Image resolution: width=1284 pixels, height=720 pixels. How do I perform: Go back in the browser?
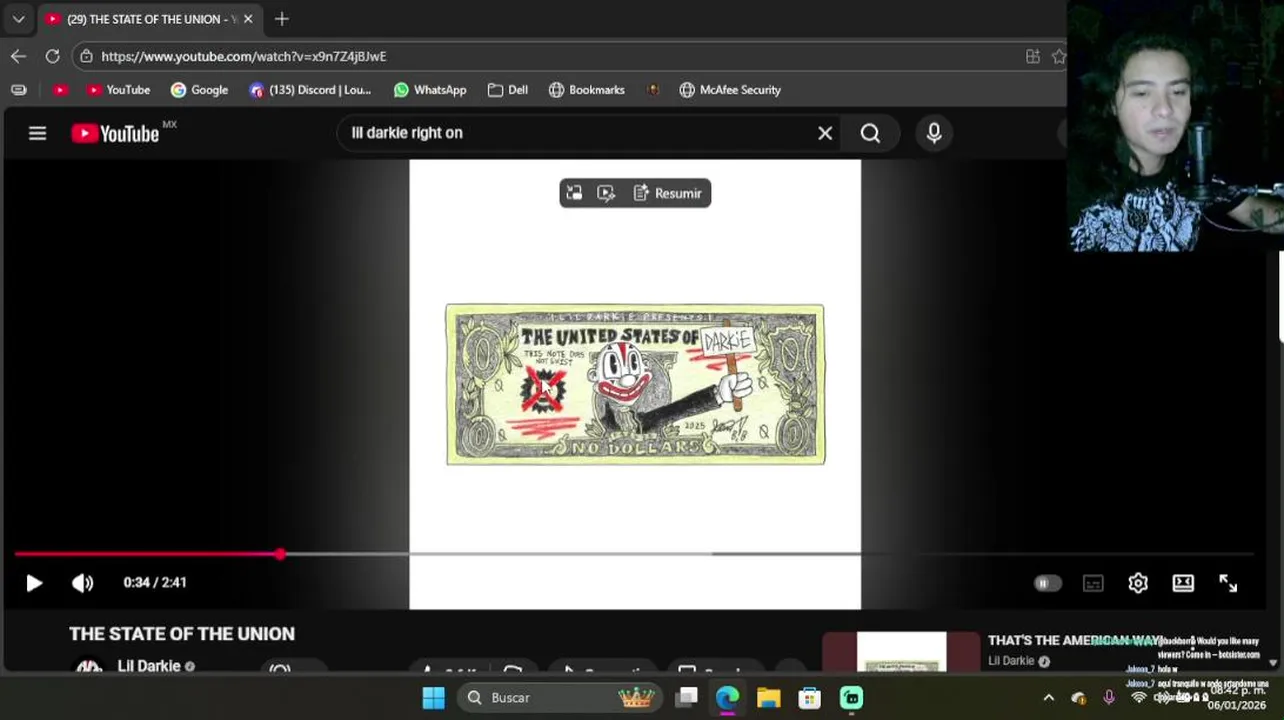[18, 56]
